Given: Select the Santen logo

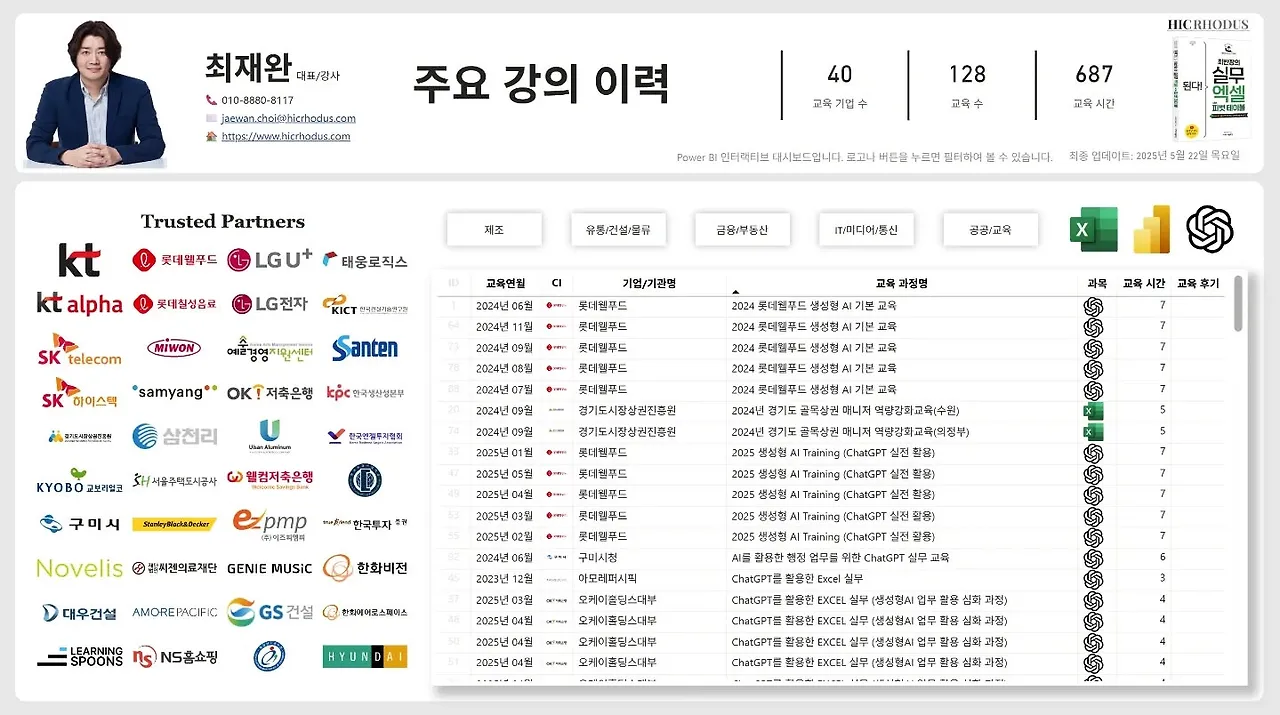Looking at the screenshot, I should point(365,348).
